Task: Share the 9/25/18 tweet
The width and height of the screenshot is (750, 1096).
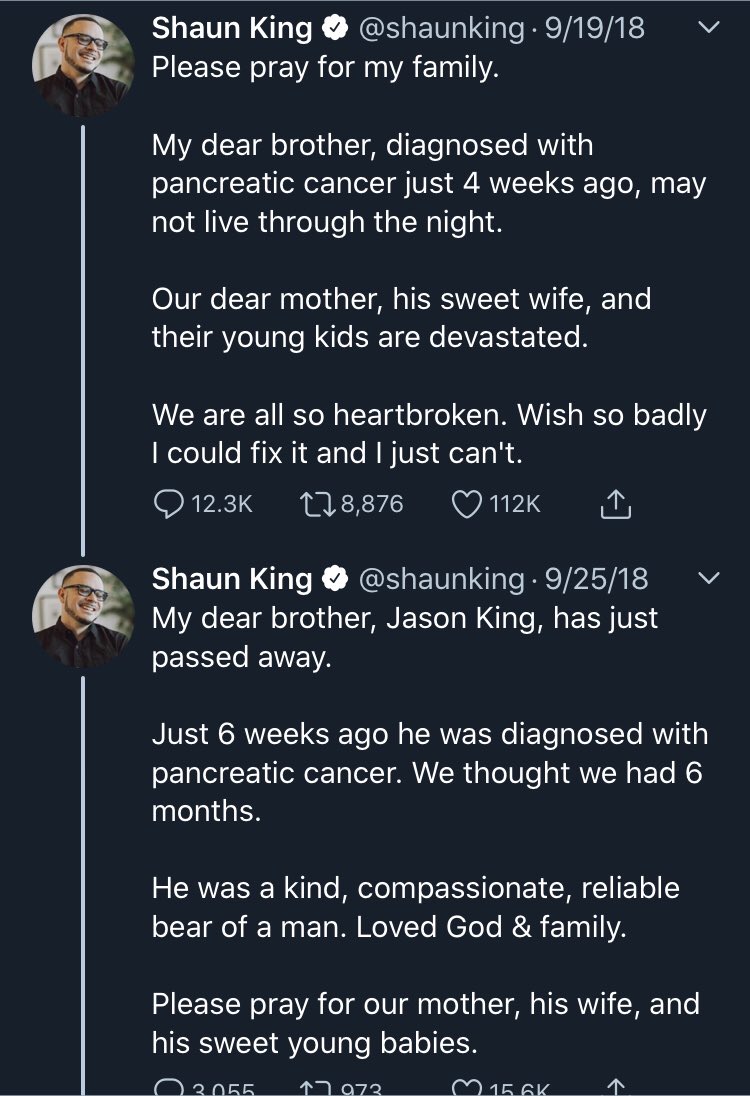Action: [616, 1087]
